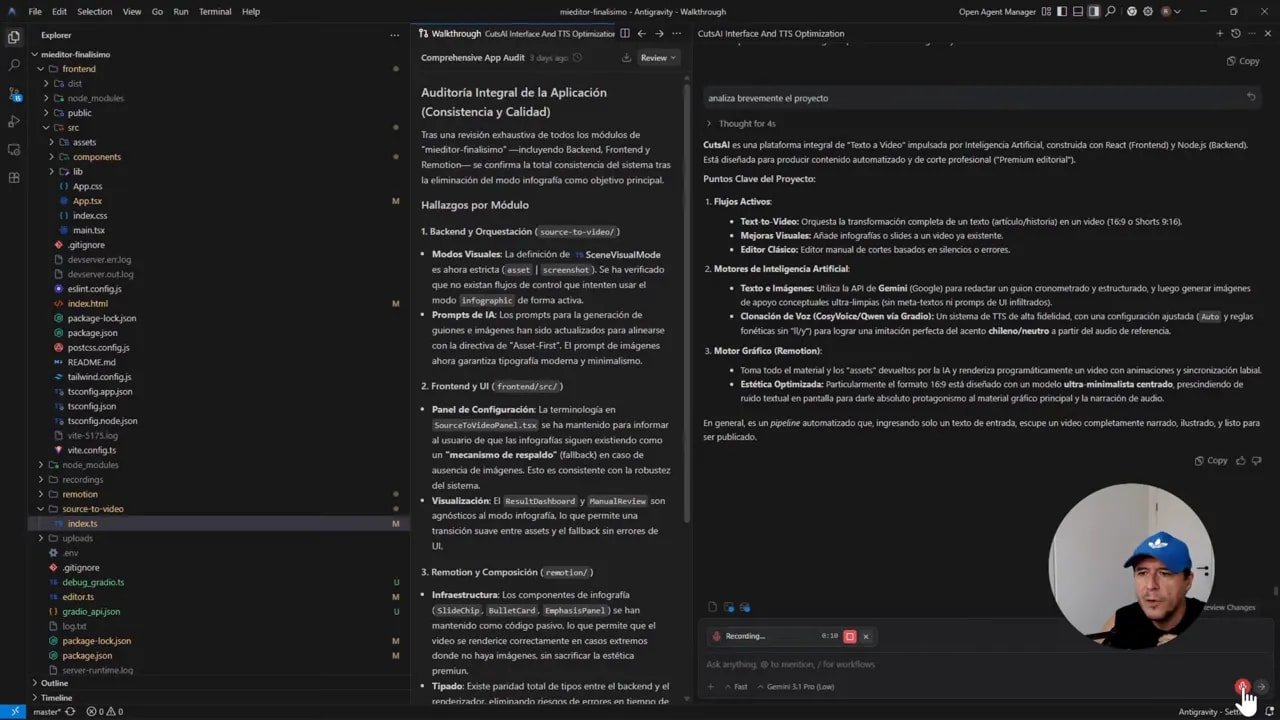Image resolution: width=1280 pixels, height=720 pixels.
Task: Open the Run menu
Action: click(181, 11)
